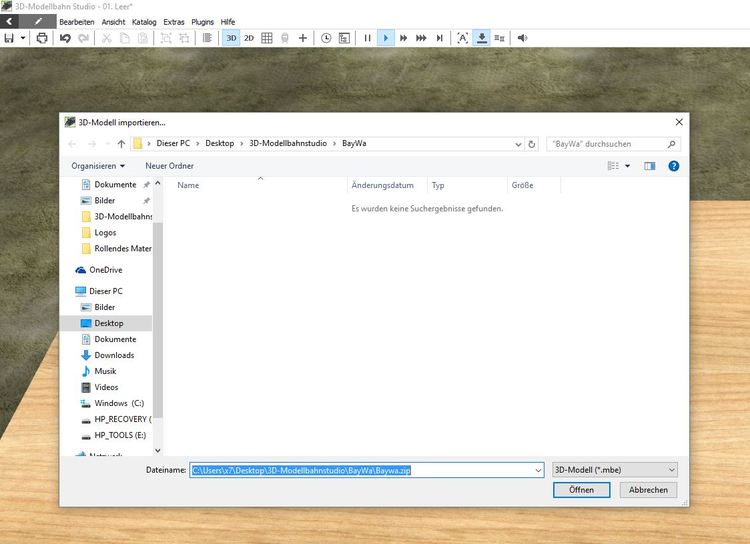Image resolution: width=750 pixels, height=544 pixels.
Task: Click the Öffnen button
Action: pos(582,490)
